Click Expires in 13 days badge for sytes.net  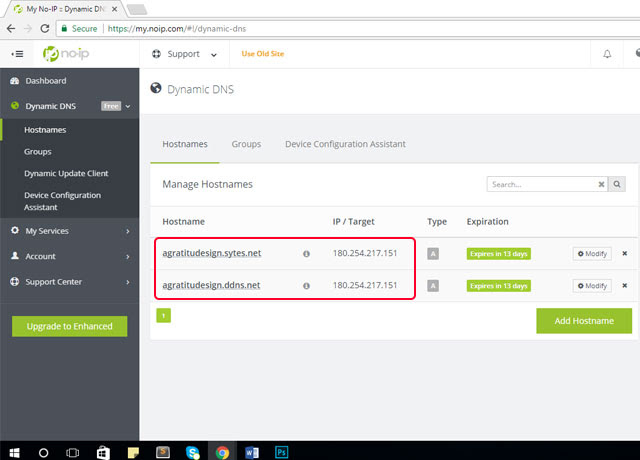(x=498, y=254)
